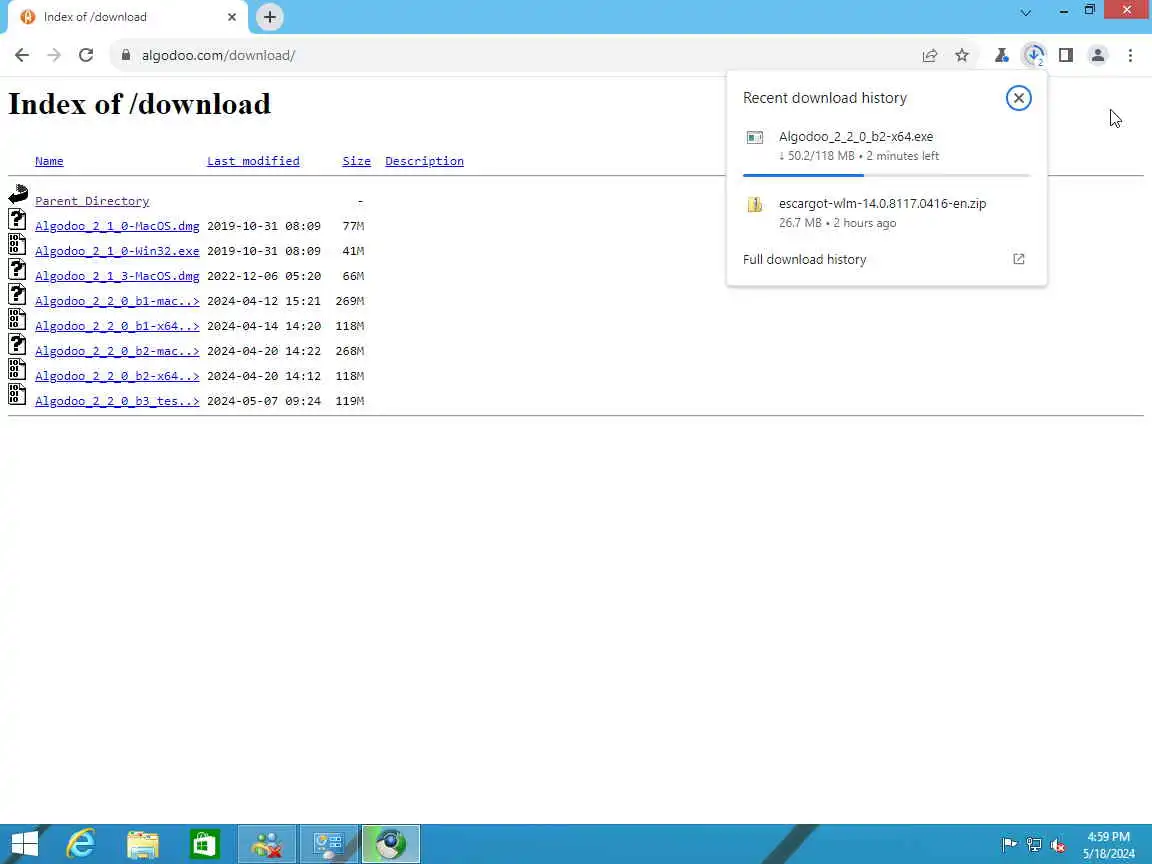Open the escargot-wlm zip download entry
This screenshot has height=864, width=1152.
(887, 212)
